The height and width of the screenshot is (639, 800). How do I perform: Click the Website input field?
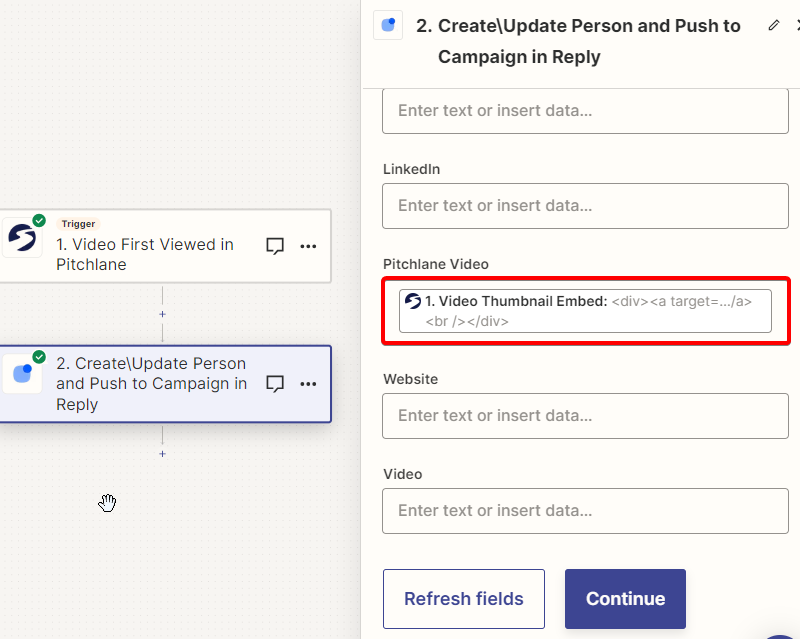click(x=585, y=416)
